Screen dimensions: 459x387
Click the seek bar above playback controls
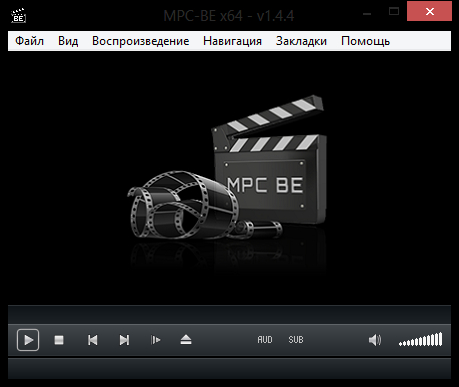pos(229,314)
